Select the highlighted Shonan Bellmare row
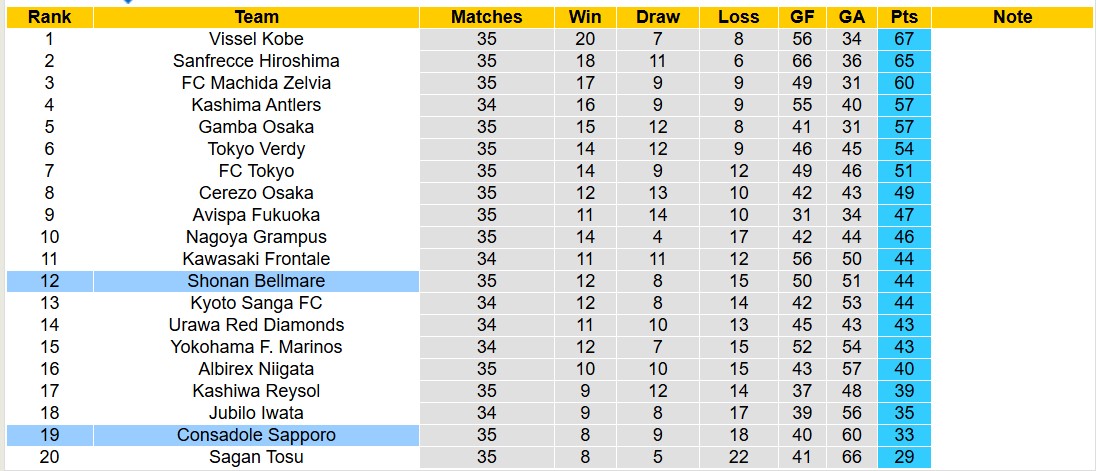Screen dimensions: 1096x471 pyautogui.click(x=256, y=281)
